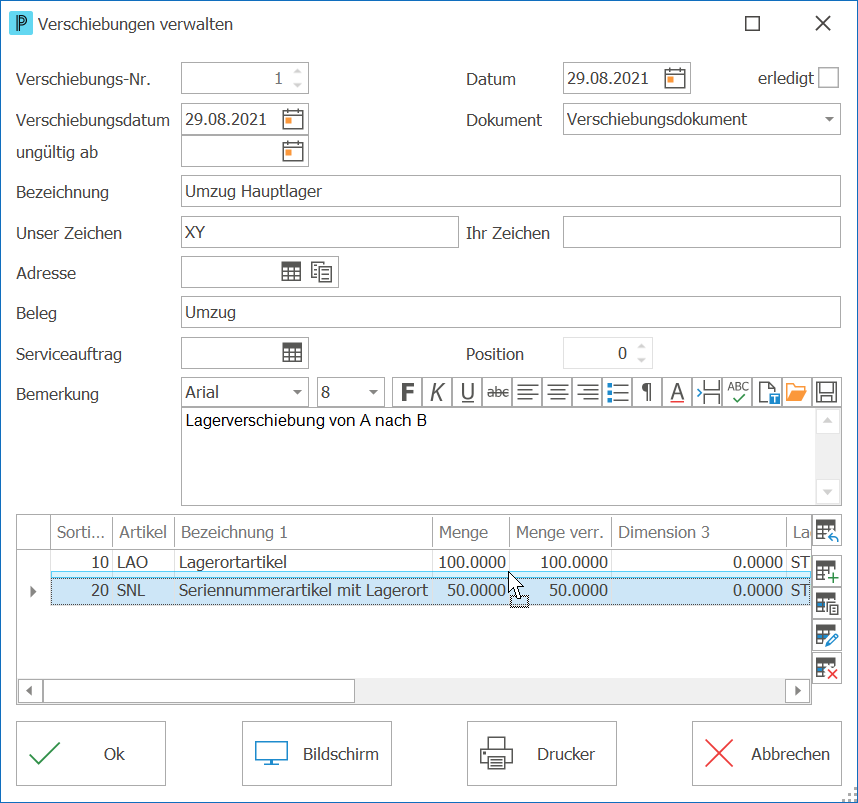Add a new position row to table
The image size is (858, 803).
click(x=827, y=571)
